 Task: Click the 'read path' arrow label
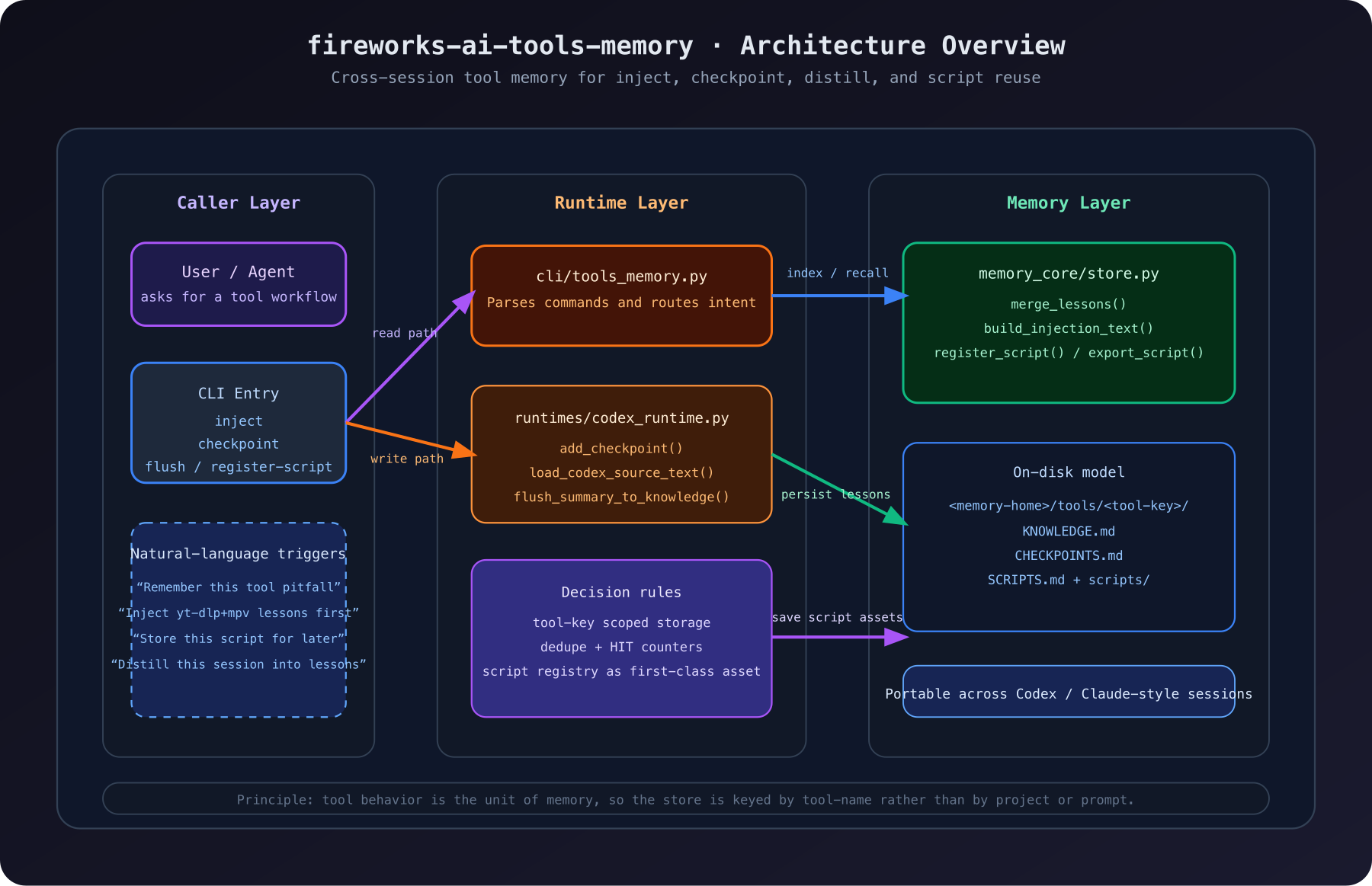coord(405,333)
